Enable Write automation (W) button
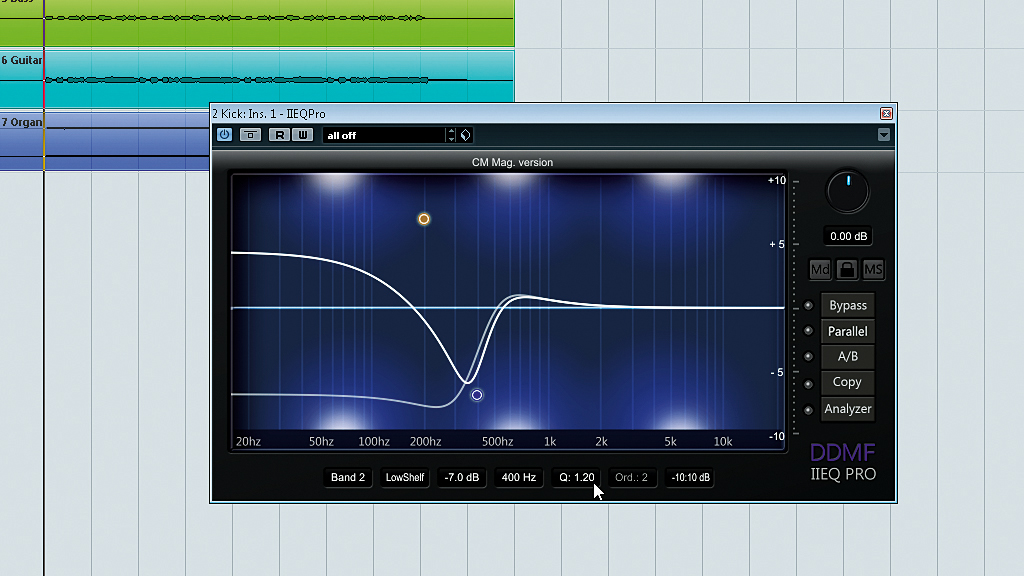 click(x=302, y=135)
